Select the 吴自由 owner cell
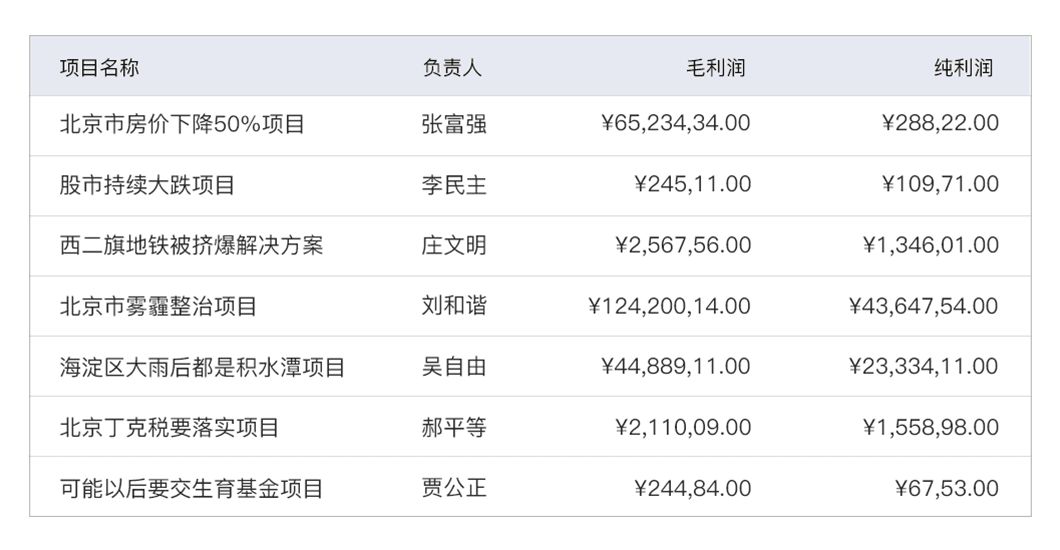This screenshot has height=550, width=1060. [454, 367]
